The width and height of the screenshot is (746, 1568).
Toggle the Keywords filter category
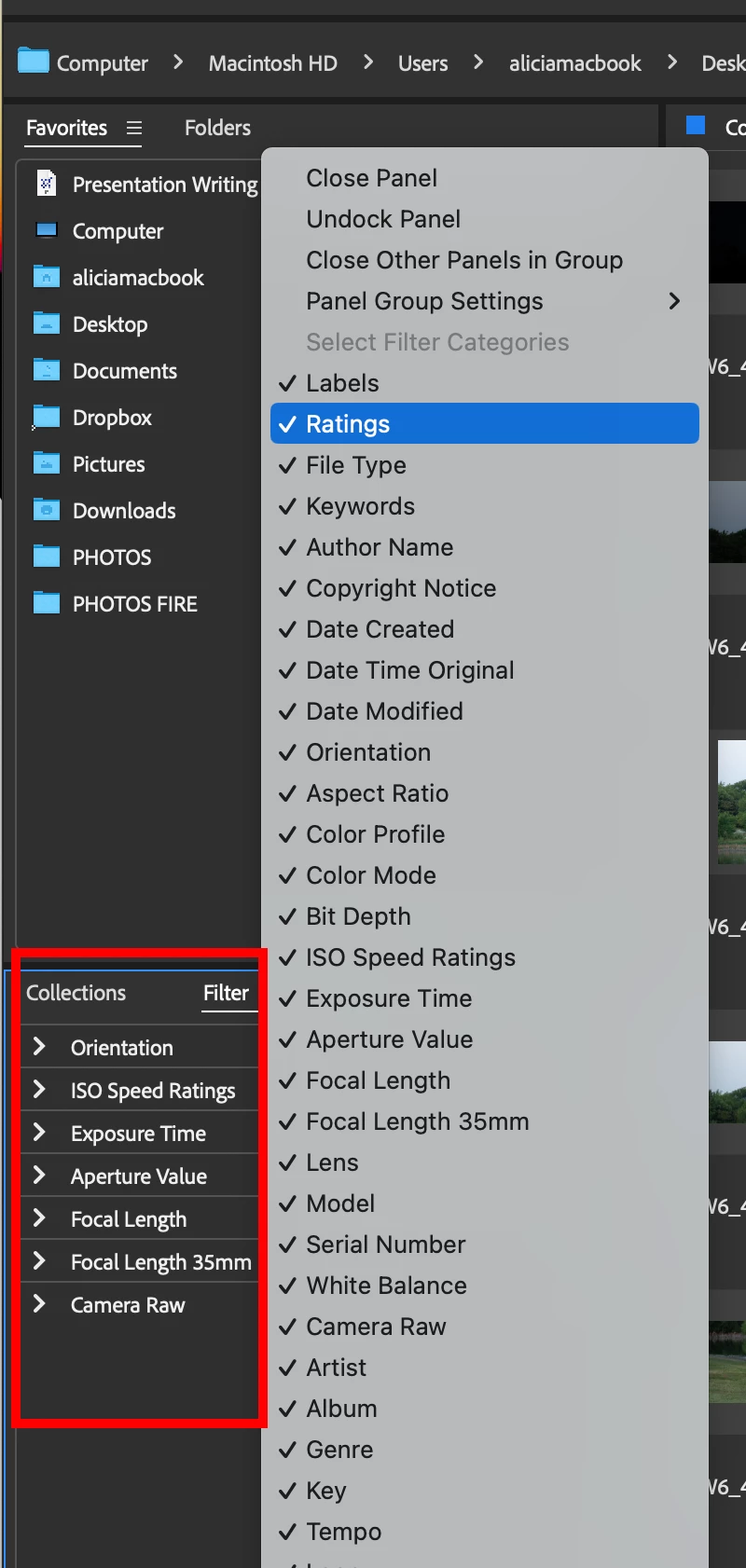[x=484, y=506]
